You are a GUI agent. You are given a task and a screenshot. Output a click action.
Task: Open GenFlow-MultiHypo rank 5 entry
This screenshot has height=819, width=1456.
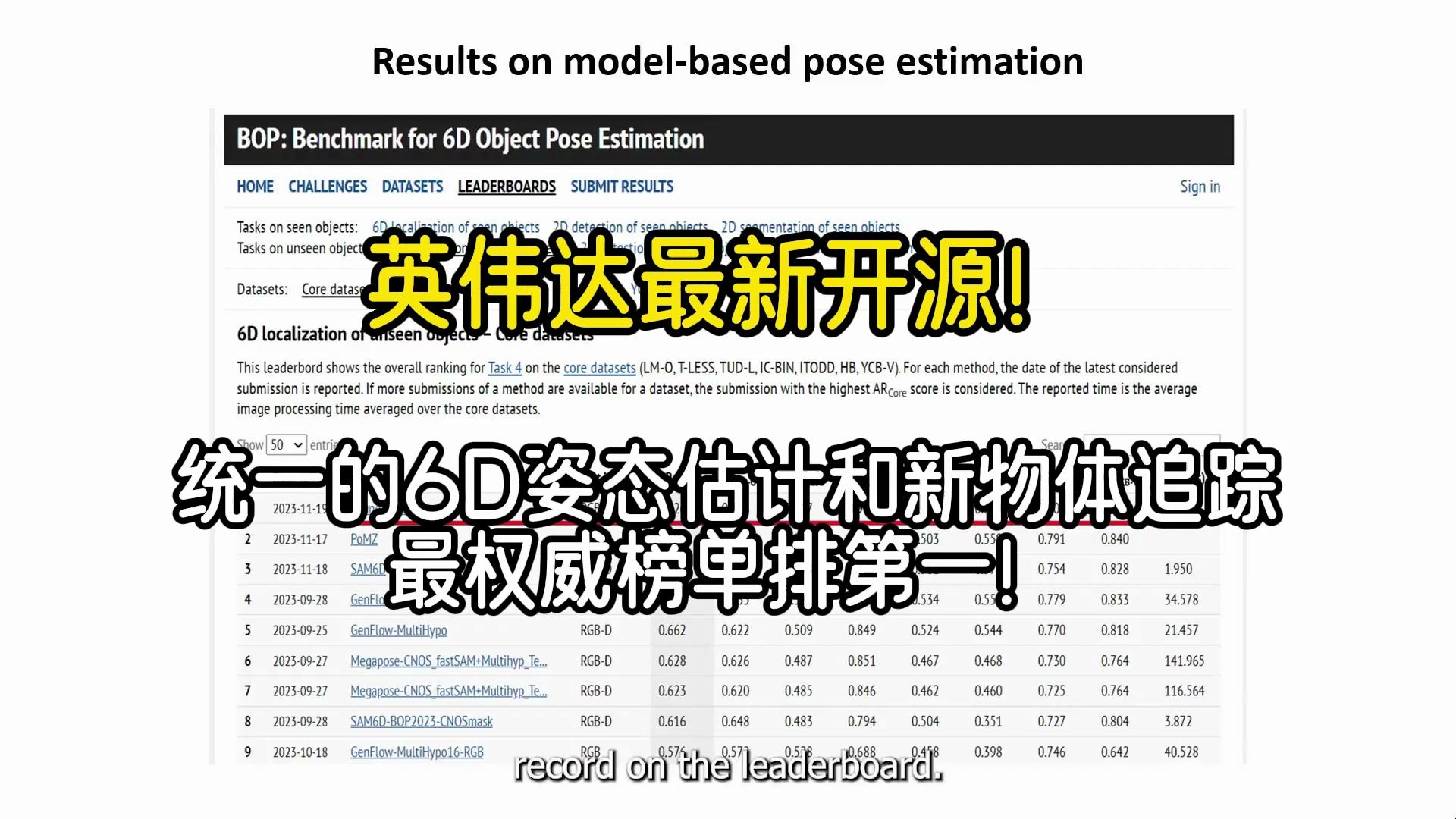click(398, 629)
